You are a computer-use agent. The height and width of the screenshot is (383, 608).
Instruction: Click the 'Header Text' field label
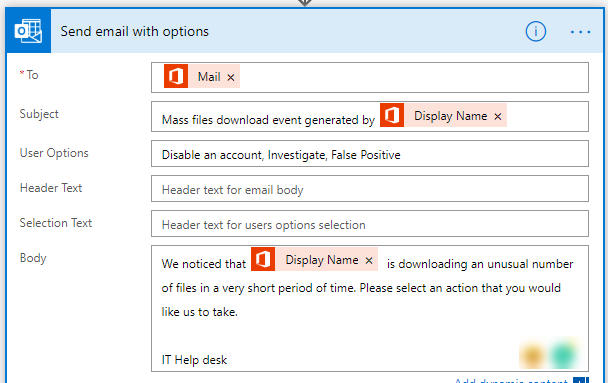click(51, 188)
